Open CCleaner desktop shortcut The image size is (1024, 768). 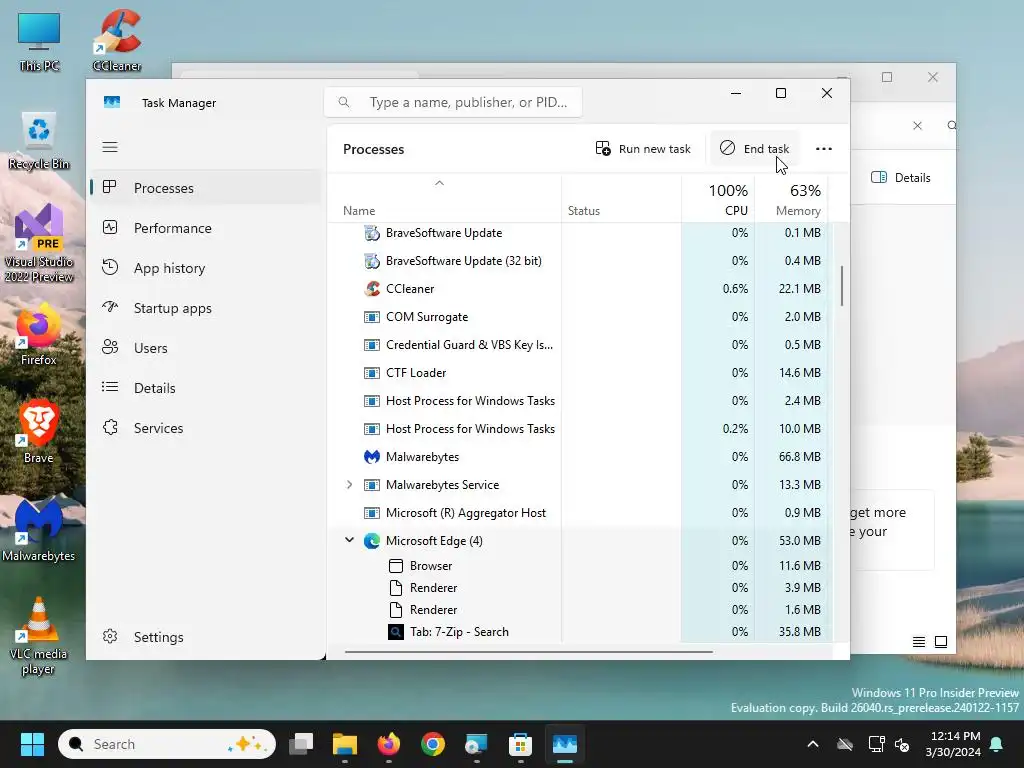point(117,40)
